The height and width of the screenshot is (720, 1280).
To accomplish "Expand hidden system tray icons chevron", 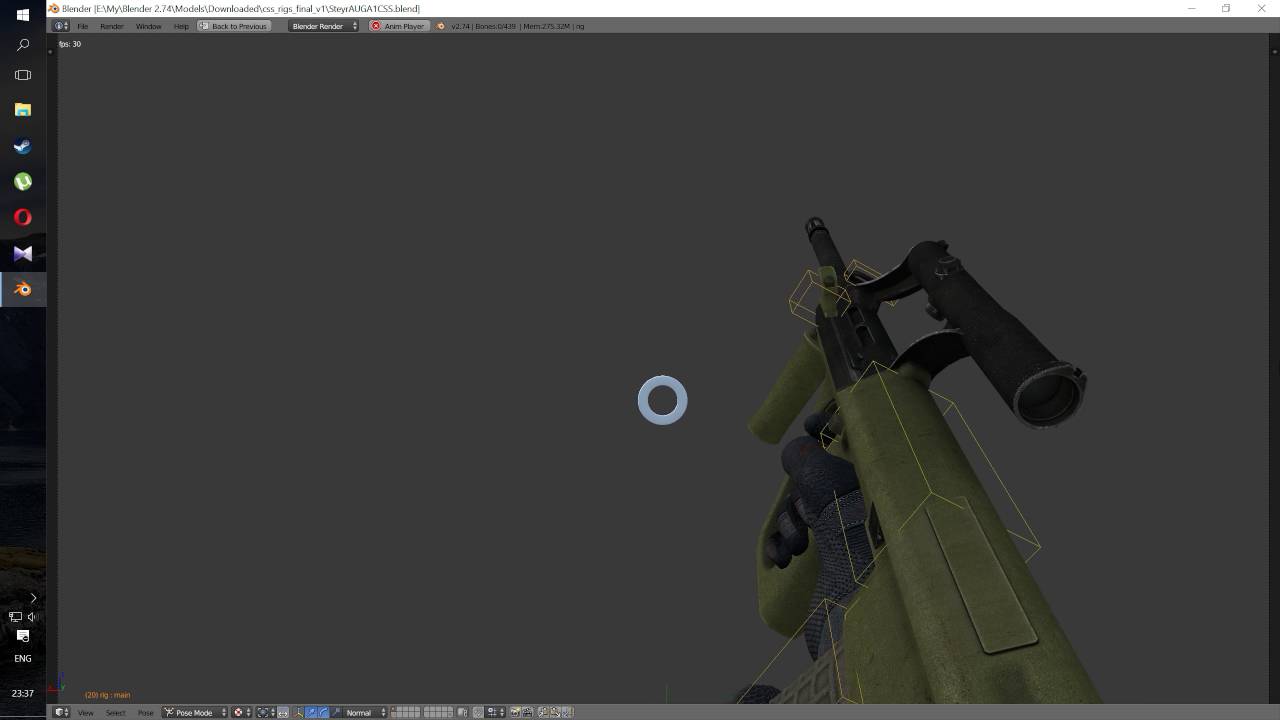I will click(33, 598).
